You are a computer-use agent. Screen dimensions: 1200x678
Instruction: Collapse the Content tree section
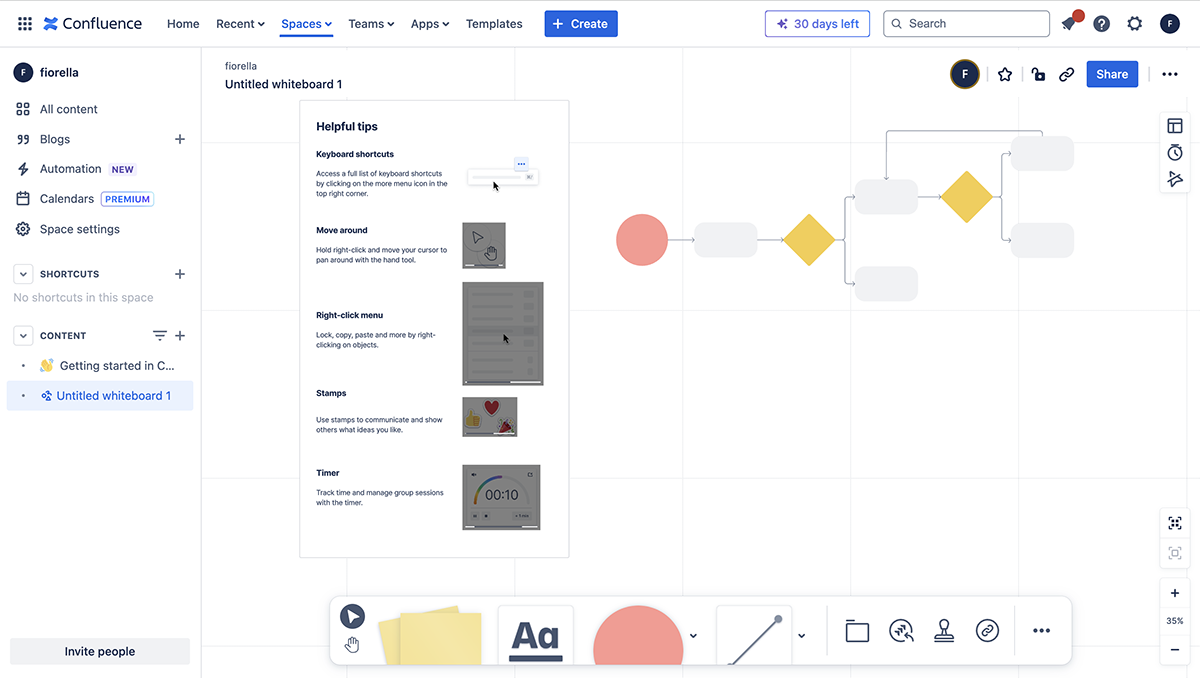pos(23,336)
